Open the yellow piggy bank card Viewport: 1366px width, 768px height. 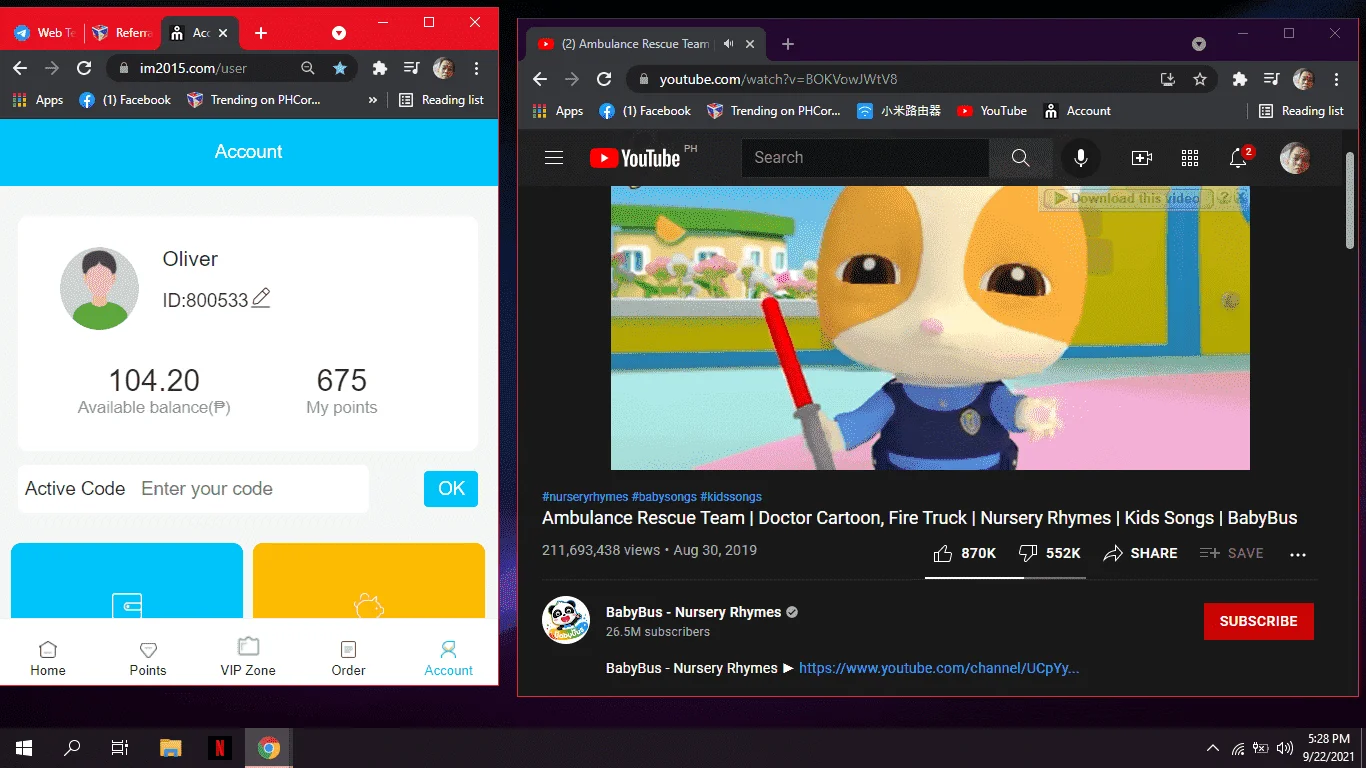tap(369, 581)
